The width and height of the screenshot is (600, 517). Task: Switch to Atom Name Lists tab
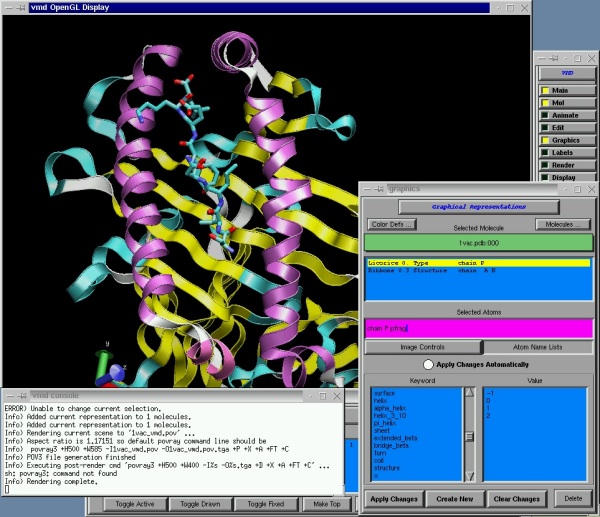pyautogui.click(x=537, y=347)
